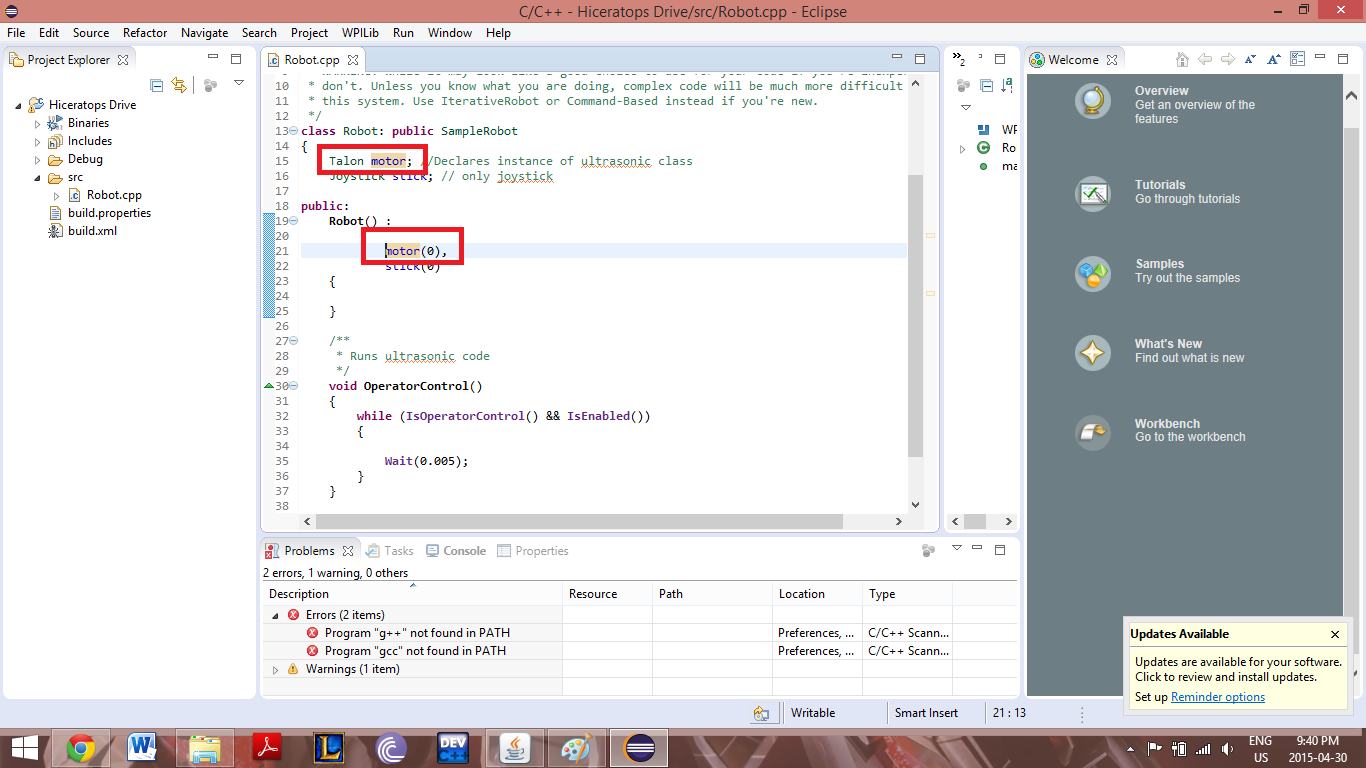This screenshot has height=768, width=1366.
Task: Open the Problems view menu triangle
Action: [x=957, y=548]
